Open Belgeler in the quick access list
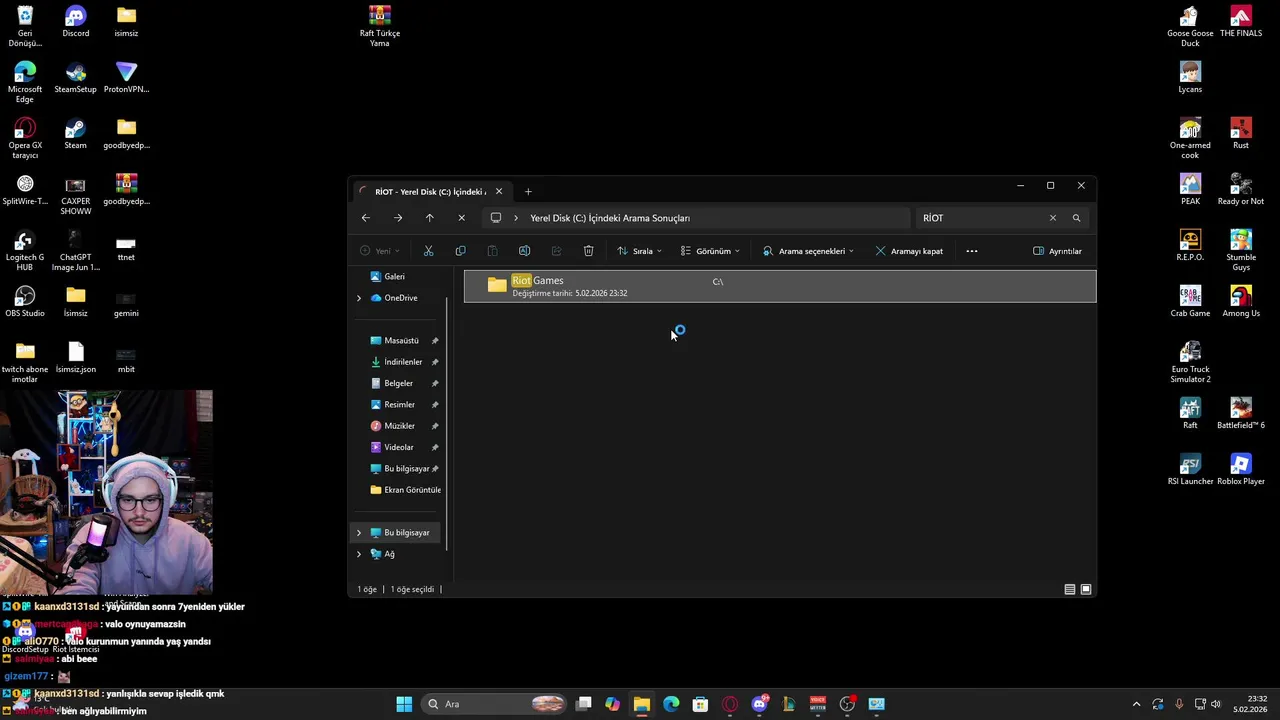 [x=398, y=384]
